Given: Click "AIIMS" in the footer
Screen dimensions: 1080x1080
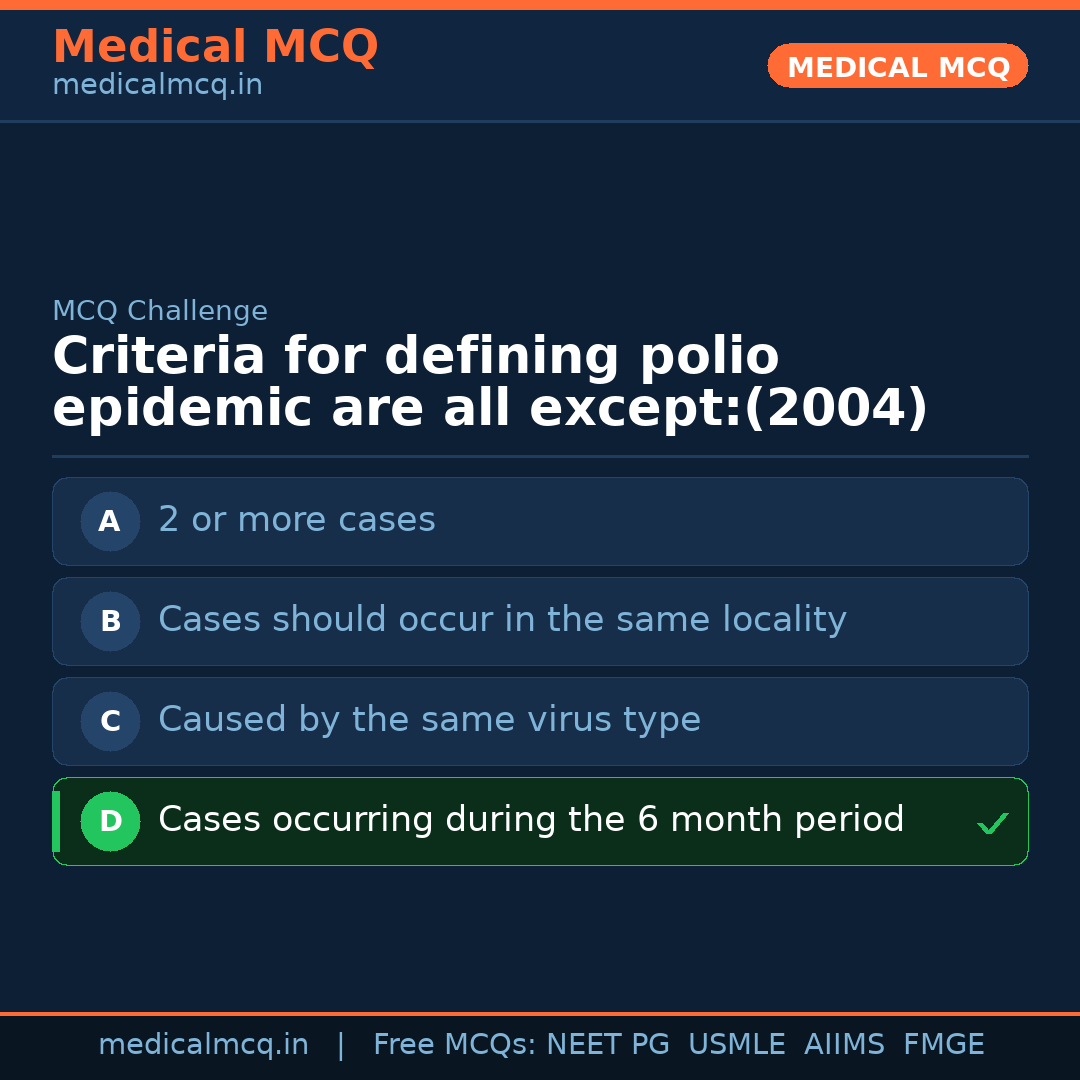Looking at the screenshot, I should 844,1045.
